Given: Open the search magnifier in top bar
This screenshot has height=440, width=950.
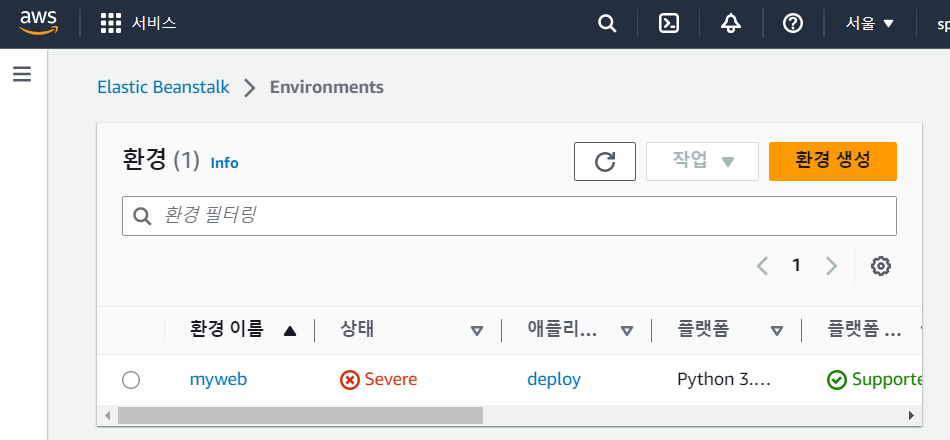Looking at the screenshot, I should (x=606, y=24).
